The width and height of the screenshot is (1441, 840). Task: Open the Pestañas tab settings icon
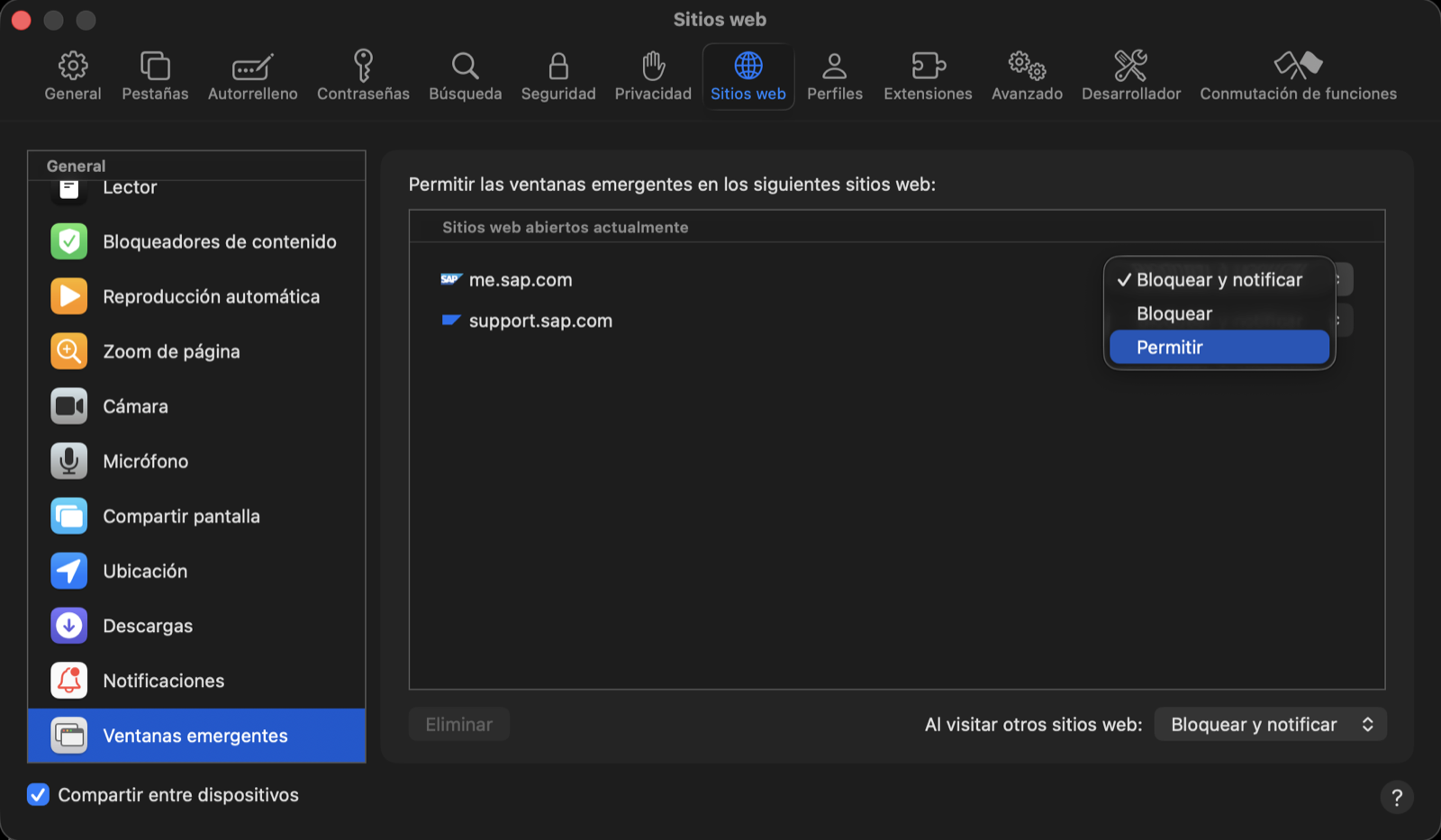pos(155,66)
